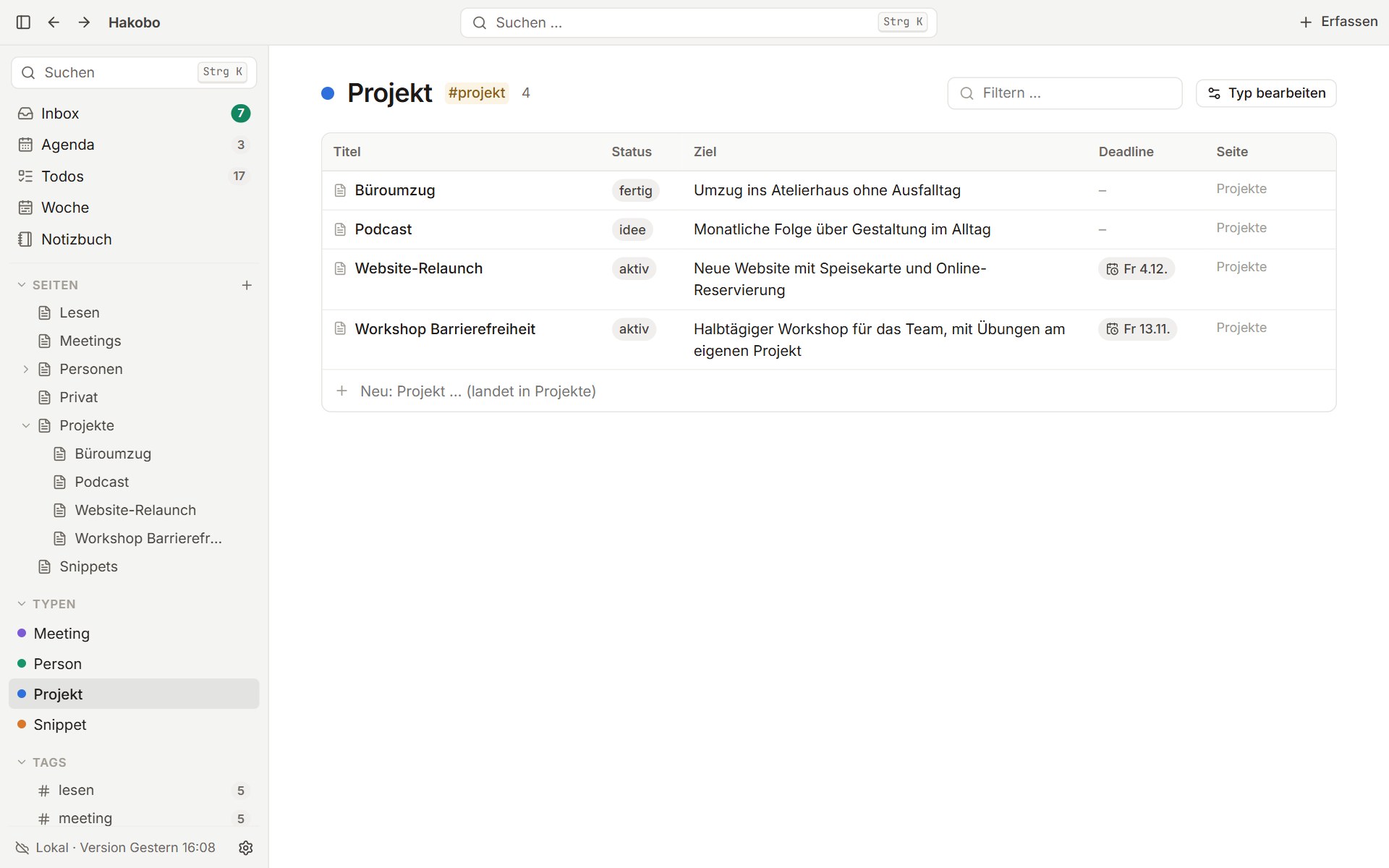Image resolution: width=1389 pixels, height=868 pixels.
Task: Change the fertig status of Büroumzug
Action: (x=635, y=191)
